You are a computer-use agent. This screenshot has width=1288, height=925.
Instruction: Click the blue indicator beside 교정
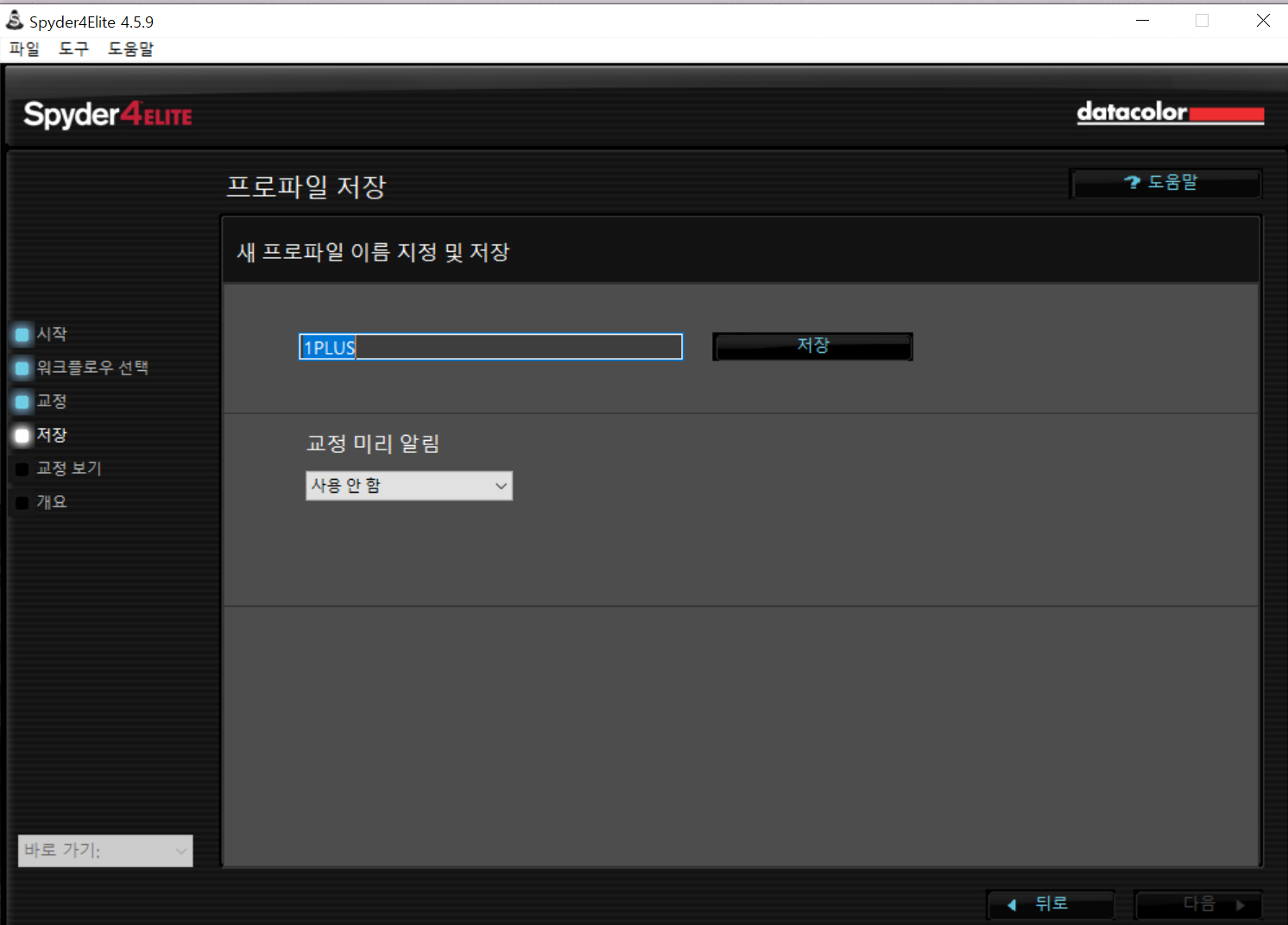[x=22, y=402]
